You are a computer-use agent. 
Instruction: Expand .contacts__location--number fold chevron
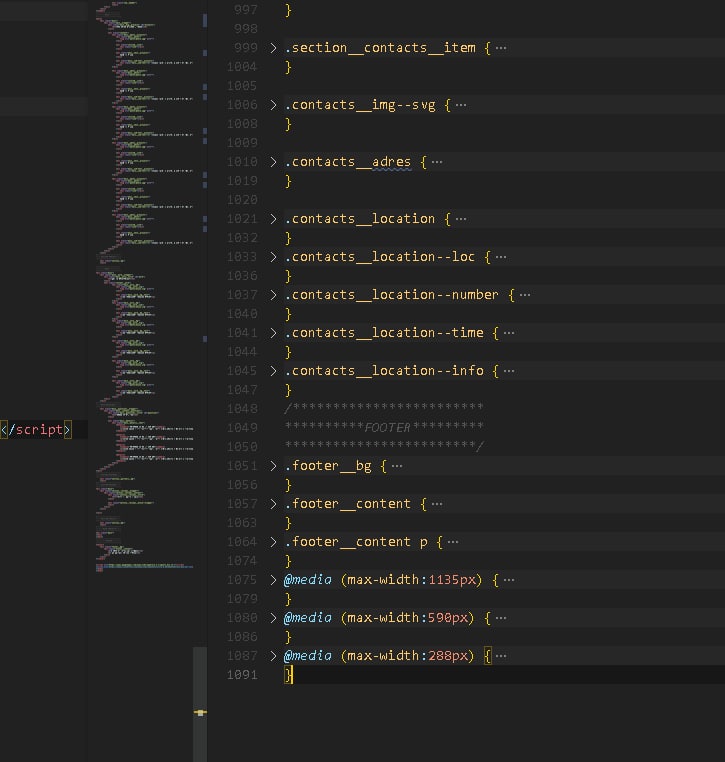tap(273, 295)
